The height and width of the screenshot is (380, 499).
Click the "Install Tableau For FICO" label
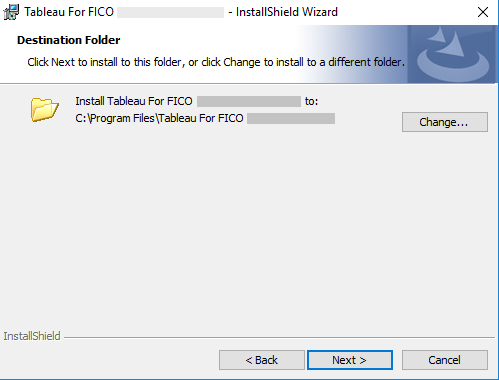pos(134,101)
